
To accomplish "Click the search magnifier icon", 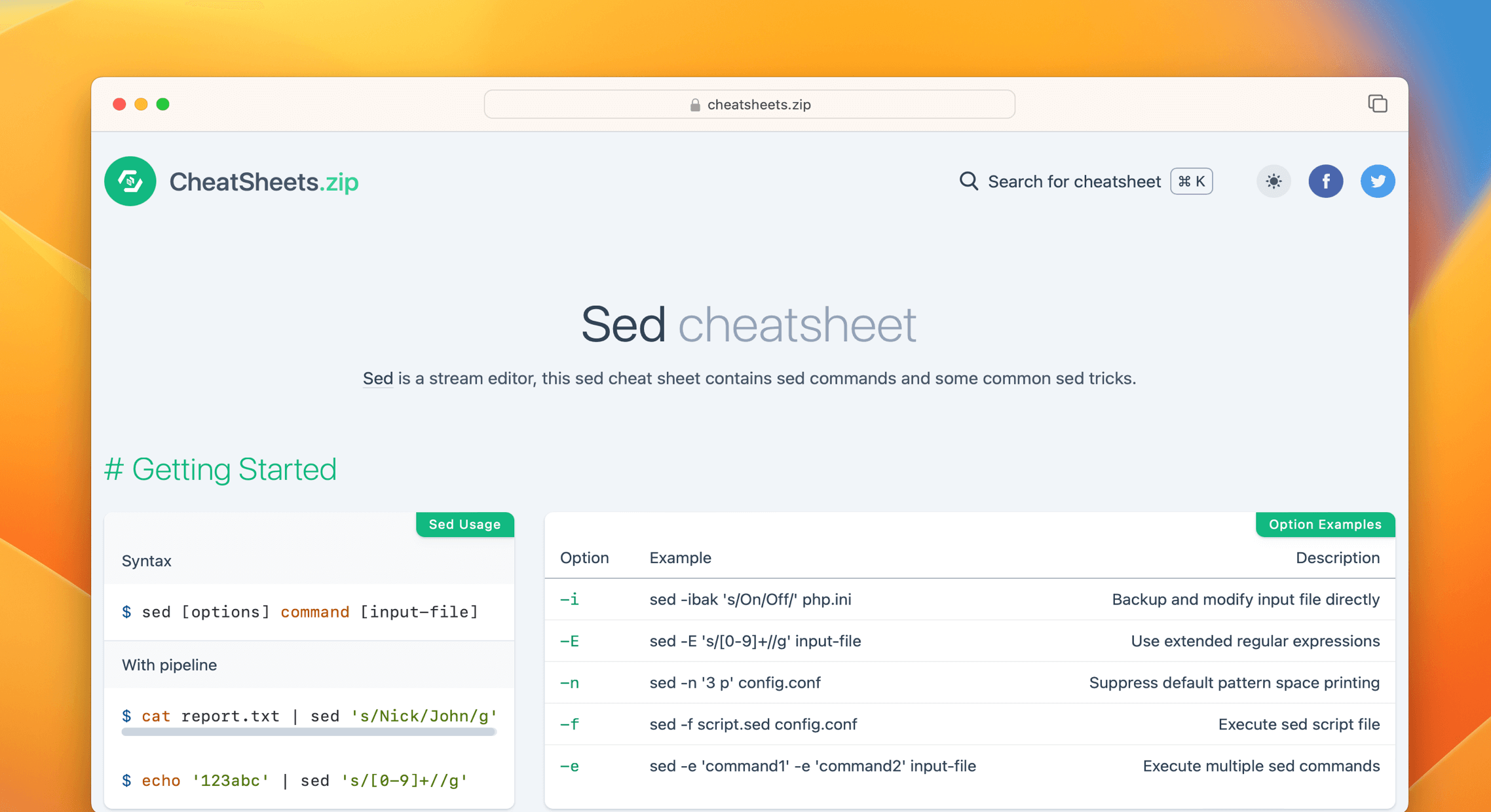I will (969, 181).
